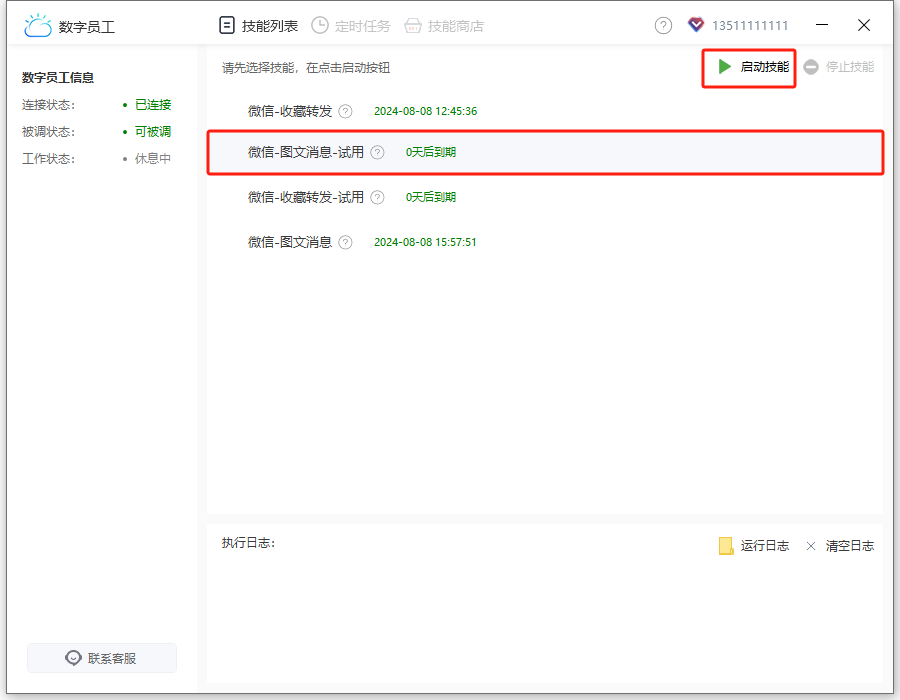This screenshot has height=700, width=900.
Task: Click the help question mark icon in title bar
Action: point(663,25)
